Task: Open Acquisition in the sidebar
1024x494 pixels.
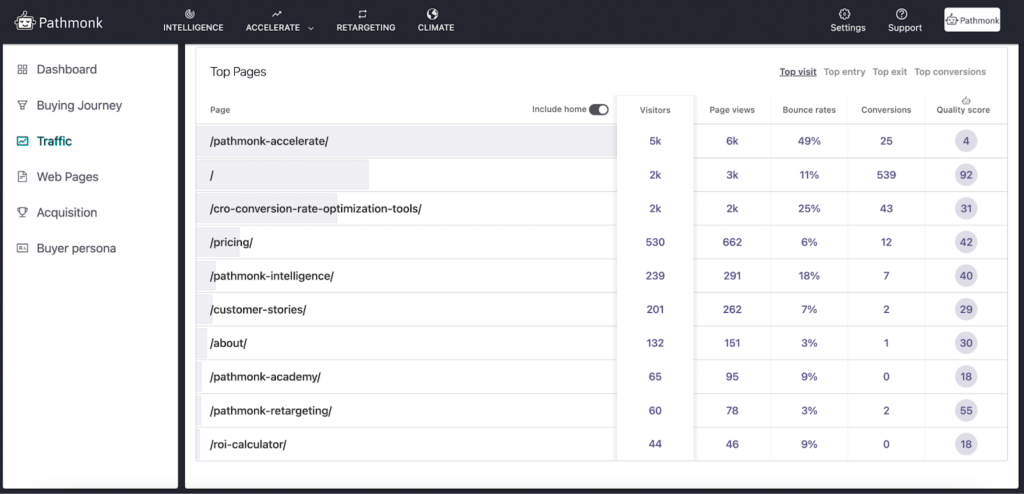Action: pos(67,212)
